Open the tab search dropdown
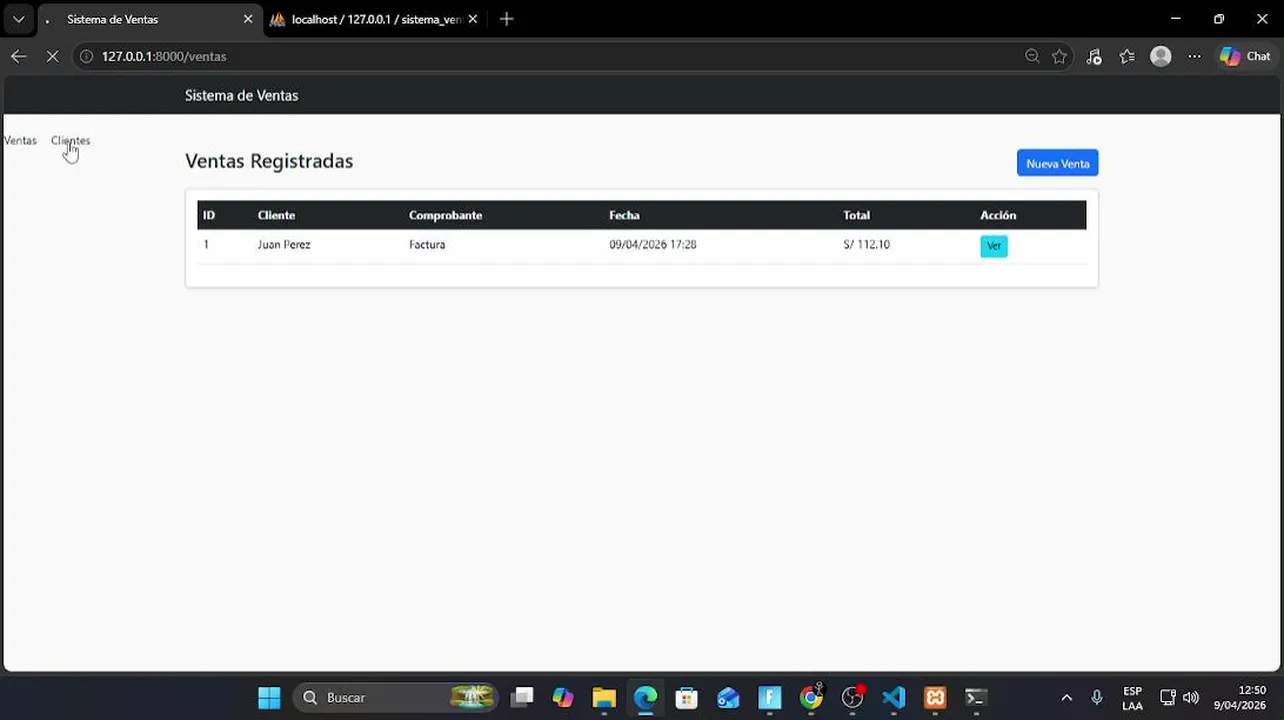This screenshot has height=720, width=1284. tap(18, 19)
